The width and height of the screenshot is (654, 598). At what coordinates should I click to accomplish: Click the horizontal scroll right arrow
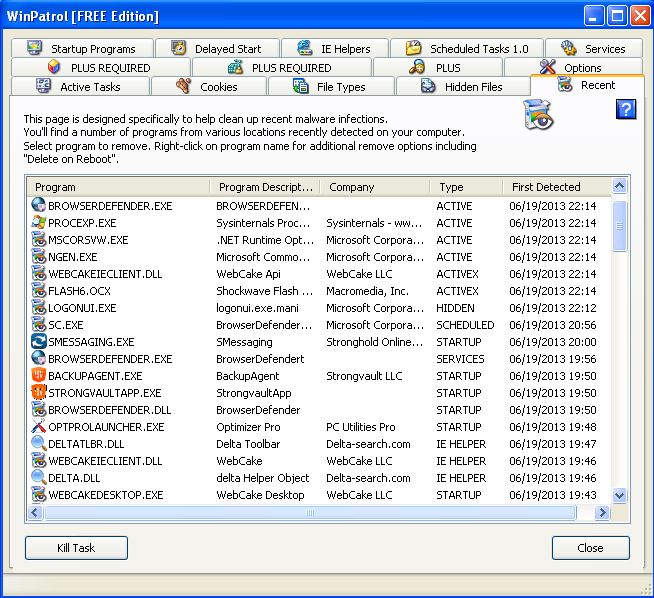(x=602, y=512)
